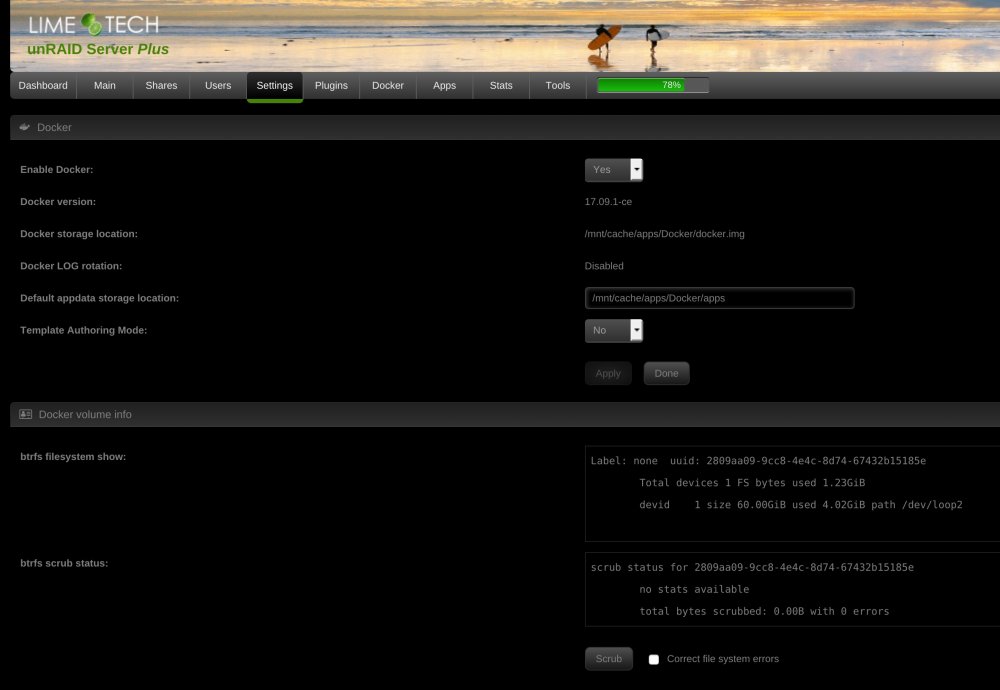This screenshot has height=690, width=1000.
Task: Click the Lime Tech logo
Action: tap(94, 25)
